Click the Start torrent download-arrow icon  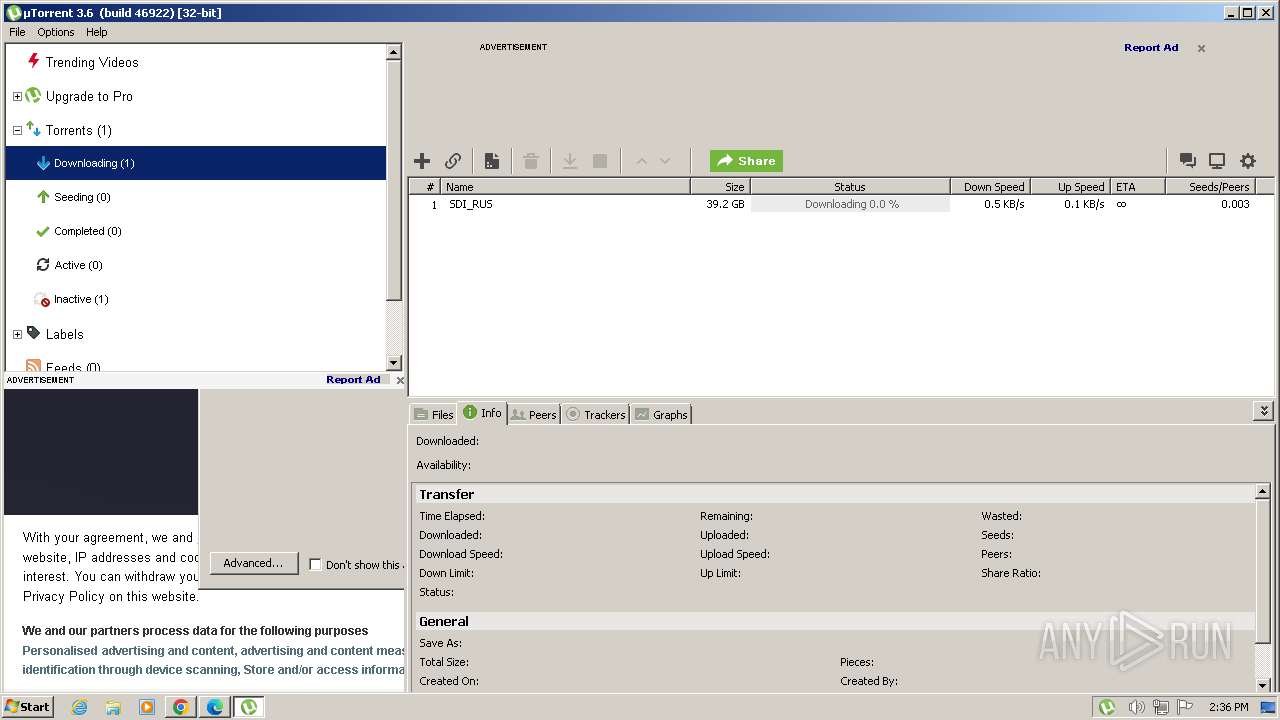pyautogui.click(x=570, y=161)
